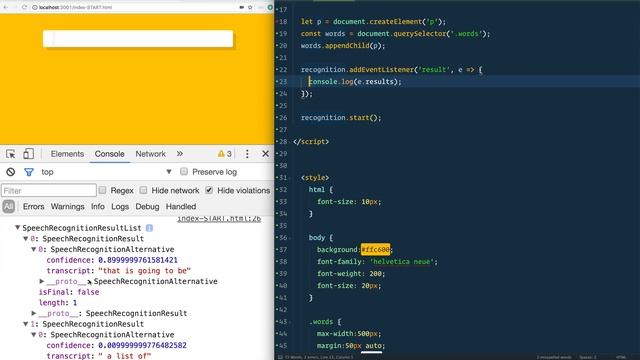The width and height of the screenshot is (640, 360).
Task: Close the DevTools panel
Action: pyautogui.click(x=265, y=154)
